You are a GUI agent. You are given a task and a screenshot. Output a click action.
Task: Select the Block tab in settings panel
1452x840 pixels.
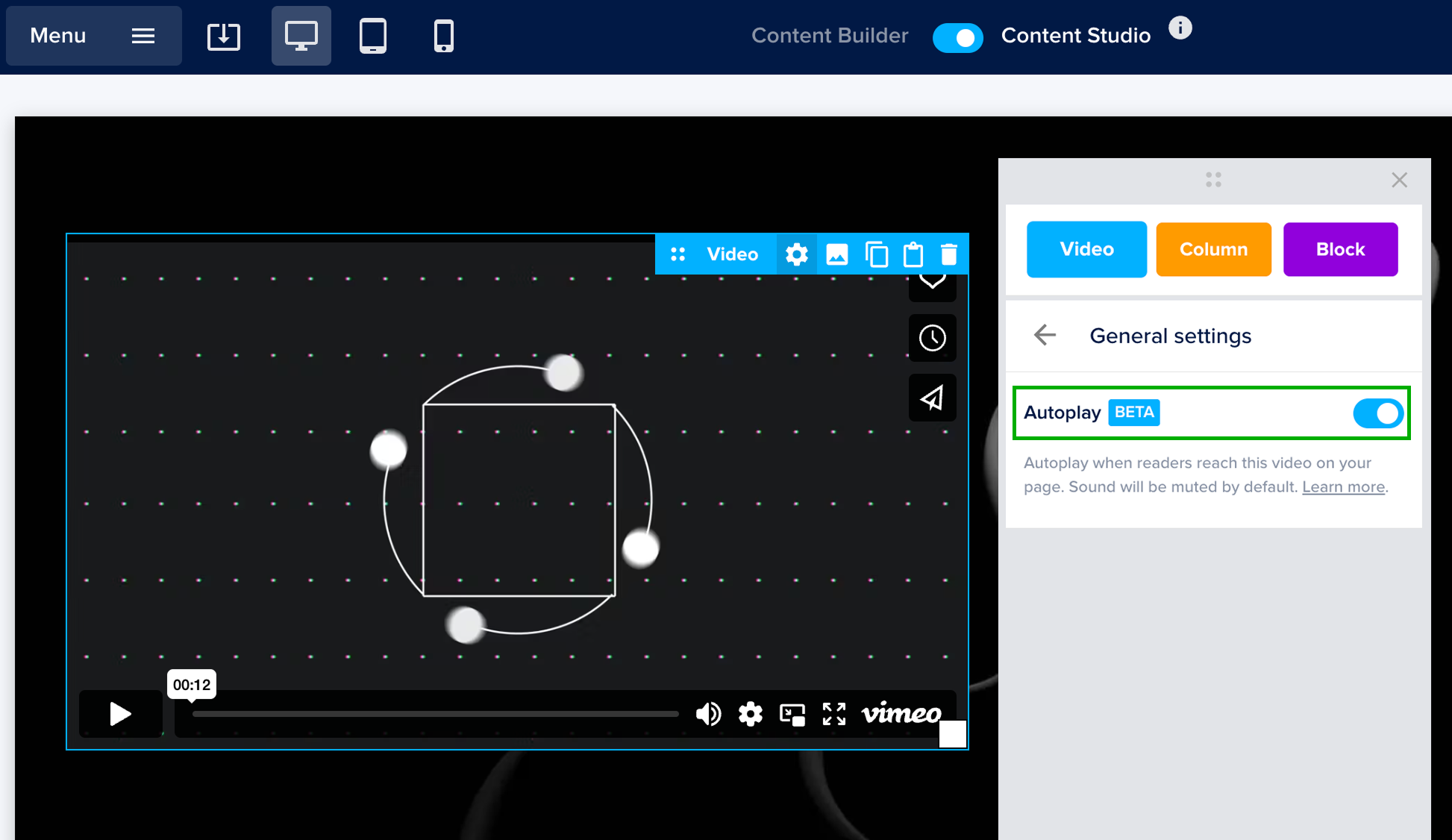click(x=1341, y=249)
